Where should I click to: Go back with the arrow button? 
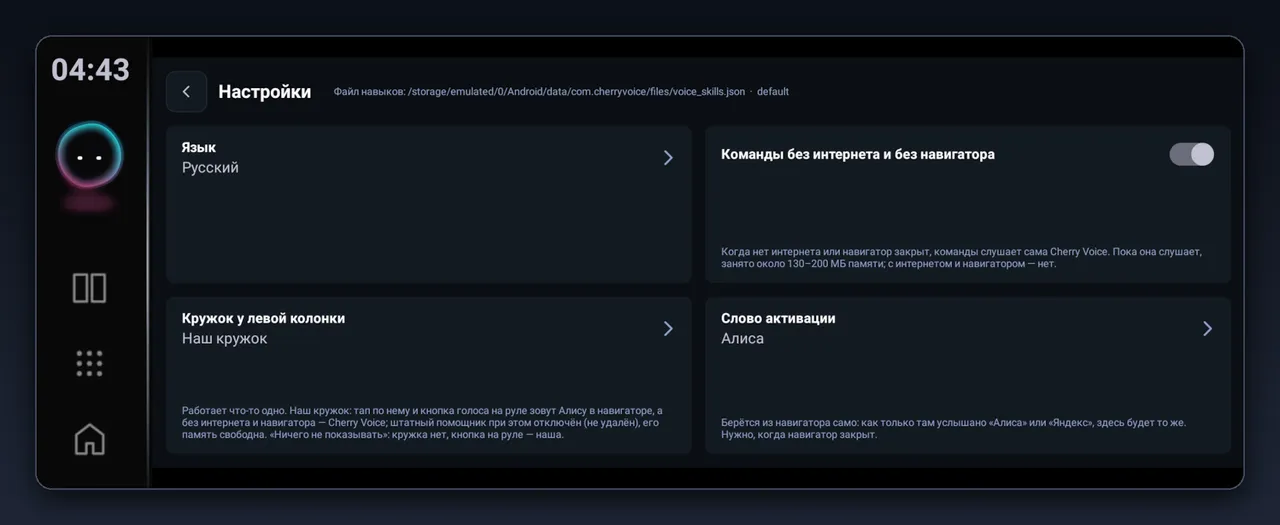tap(186, 91)
